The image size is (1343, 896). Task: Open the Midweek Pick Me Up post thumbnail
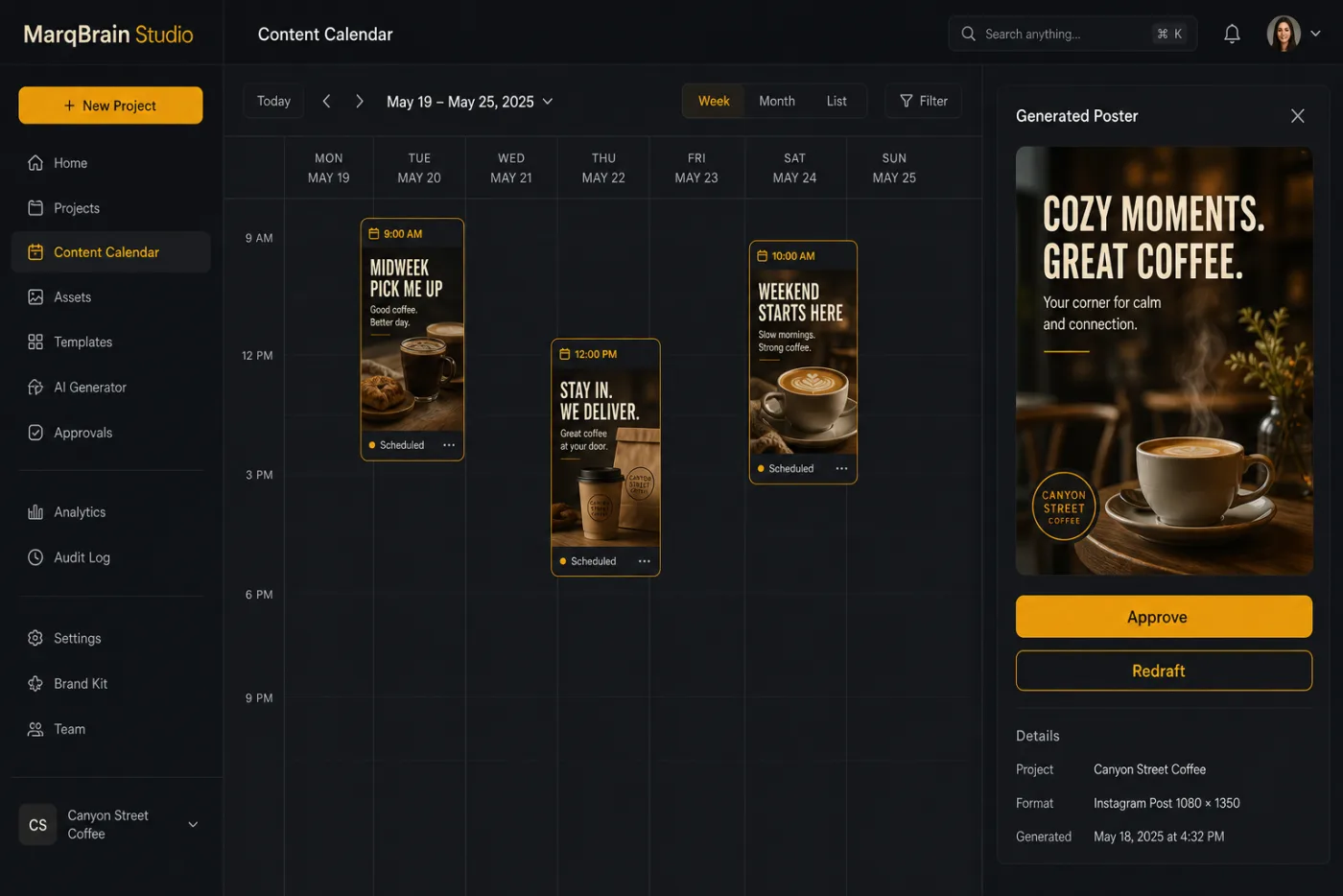(412, 339)
